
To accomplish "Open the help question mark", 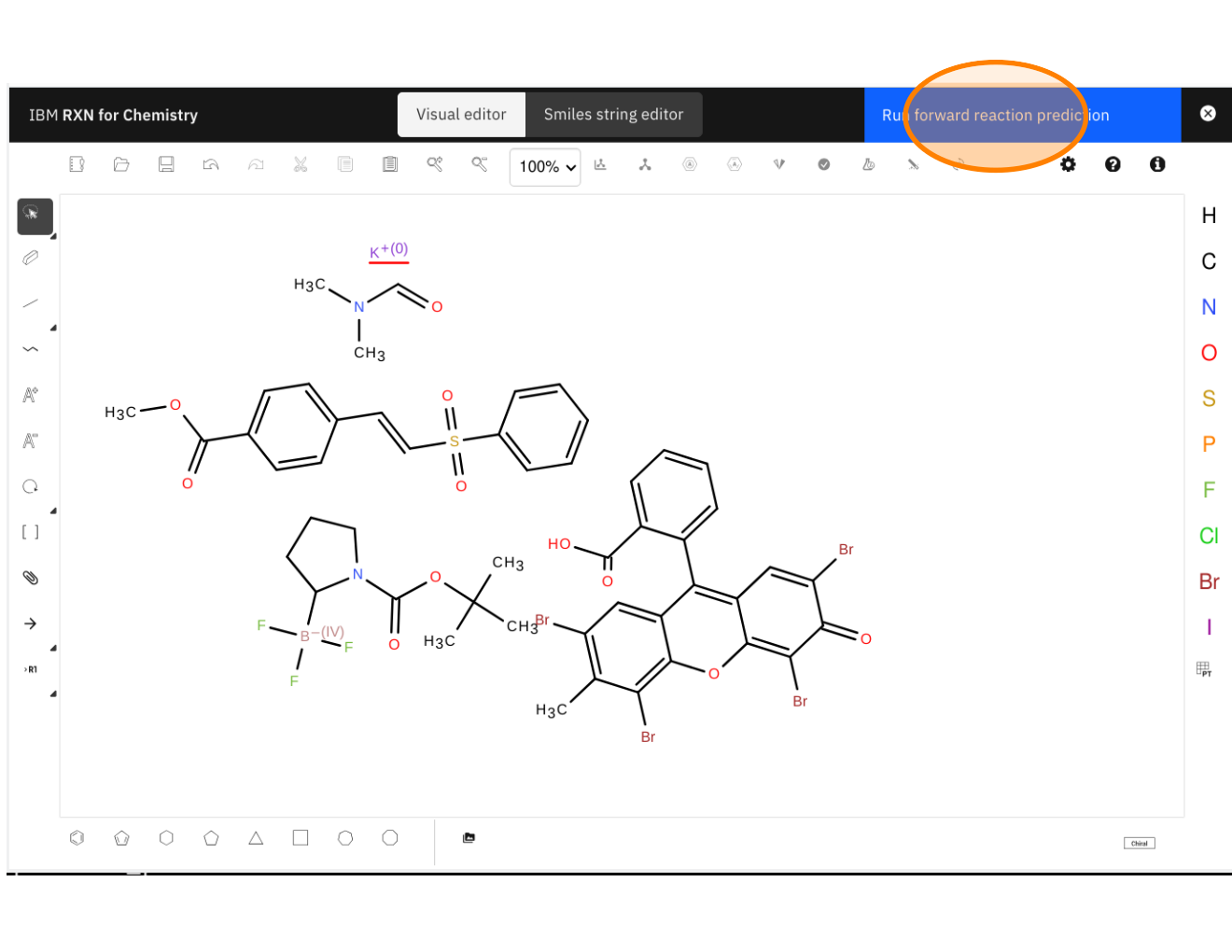I will pyautogui.click(x=1113, y=164).
